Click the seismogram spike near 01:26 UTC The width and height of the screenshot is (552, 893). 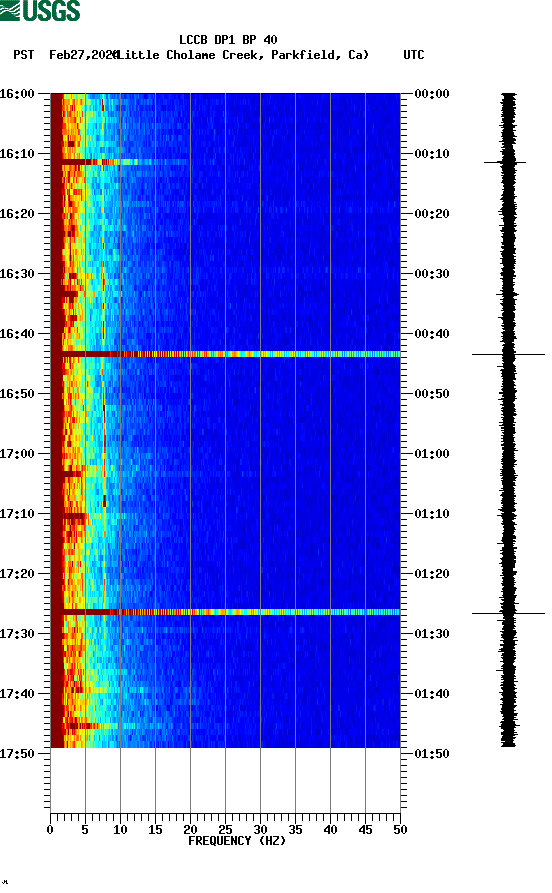click(508, 613)
